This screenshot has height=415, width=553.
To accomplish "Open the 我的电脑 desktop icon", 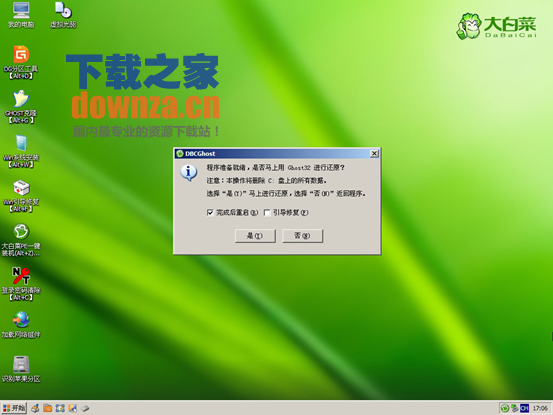I will tap(21, 15).
